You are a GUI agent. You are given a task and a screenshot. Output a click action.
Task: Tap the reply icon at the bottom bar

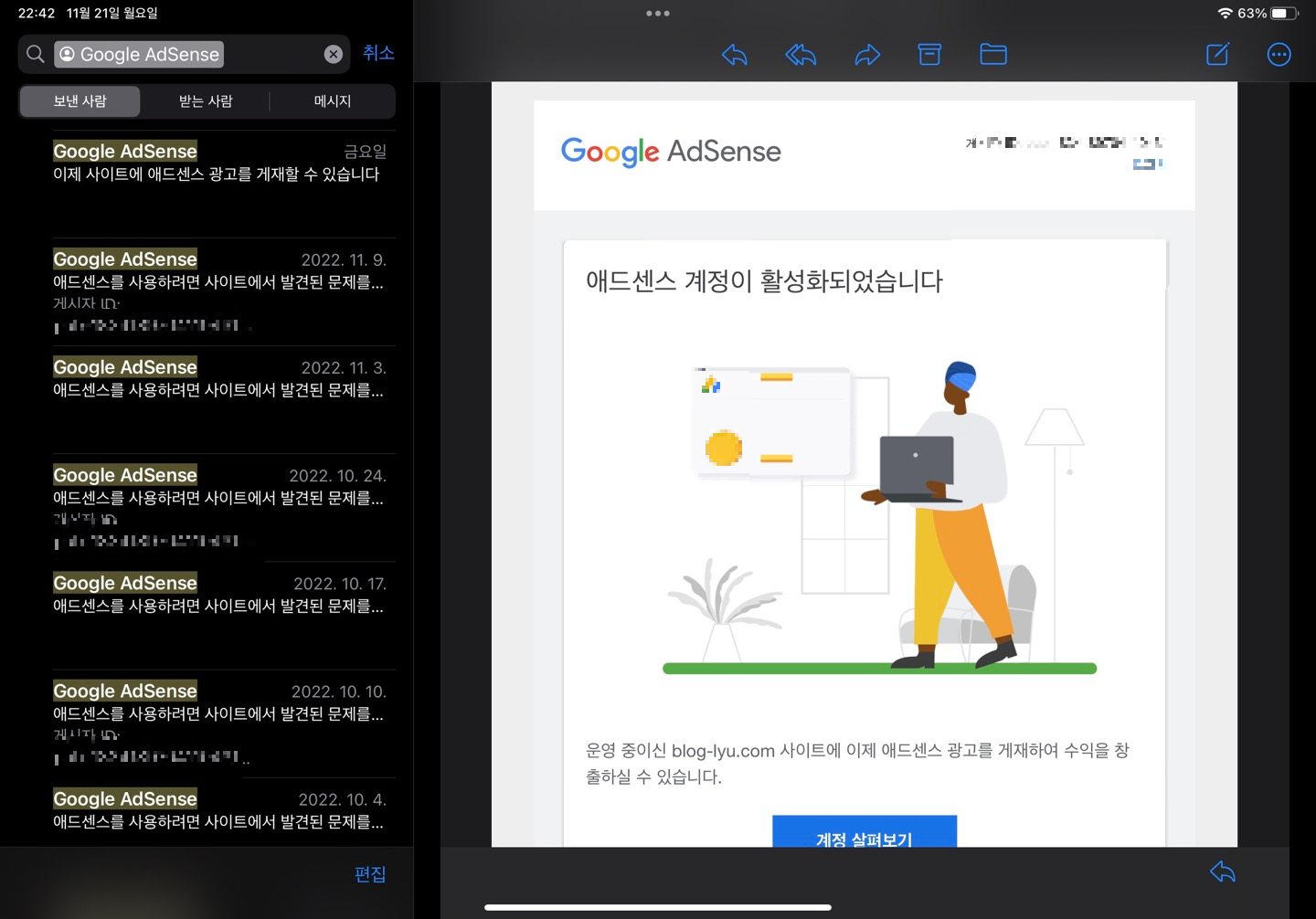click(x=1222, y=872)
